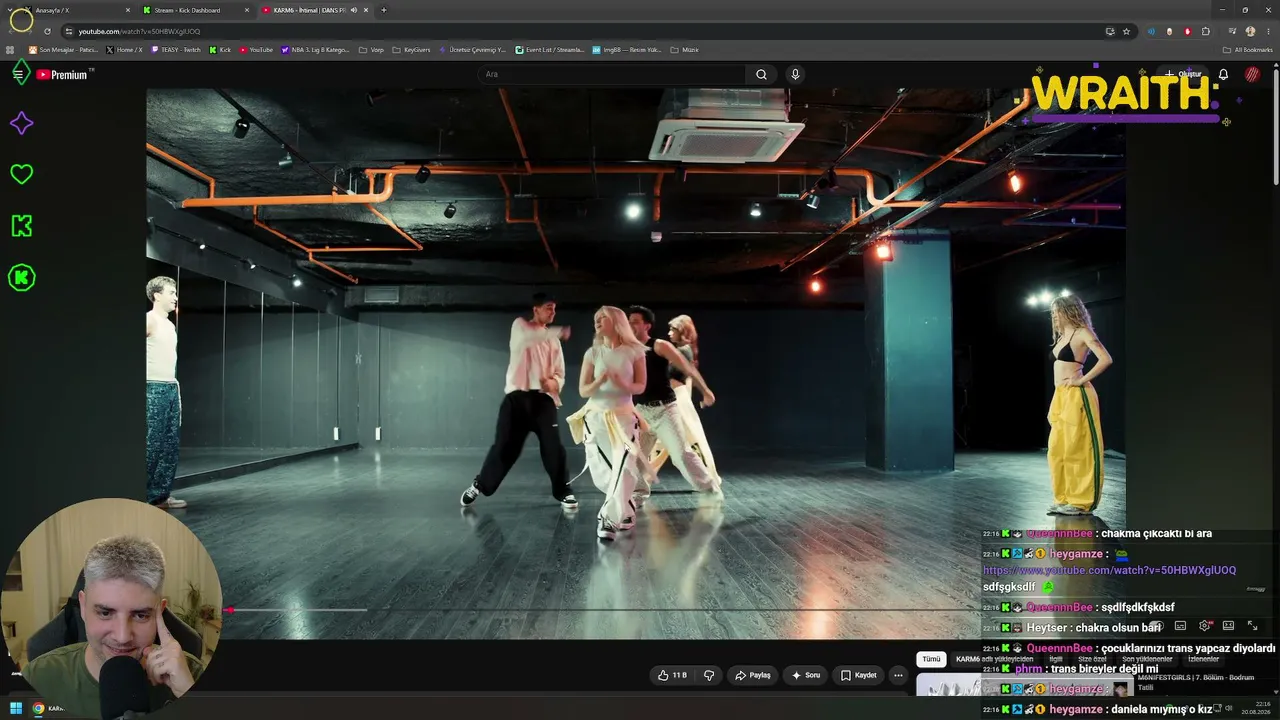The image size is (1280, 720).
Task: Open the bookmarks apps grid icon
Action: pos(10,49)
